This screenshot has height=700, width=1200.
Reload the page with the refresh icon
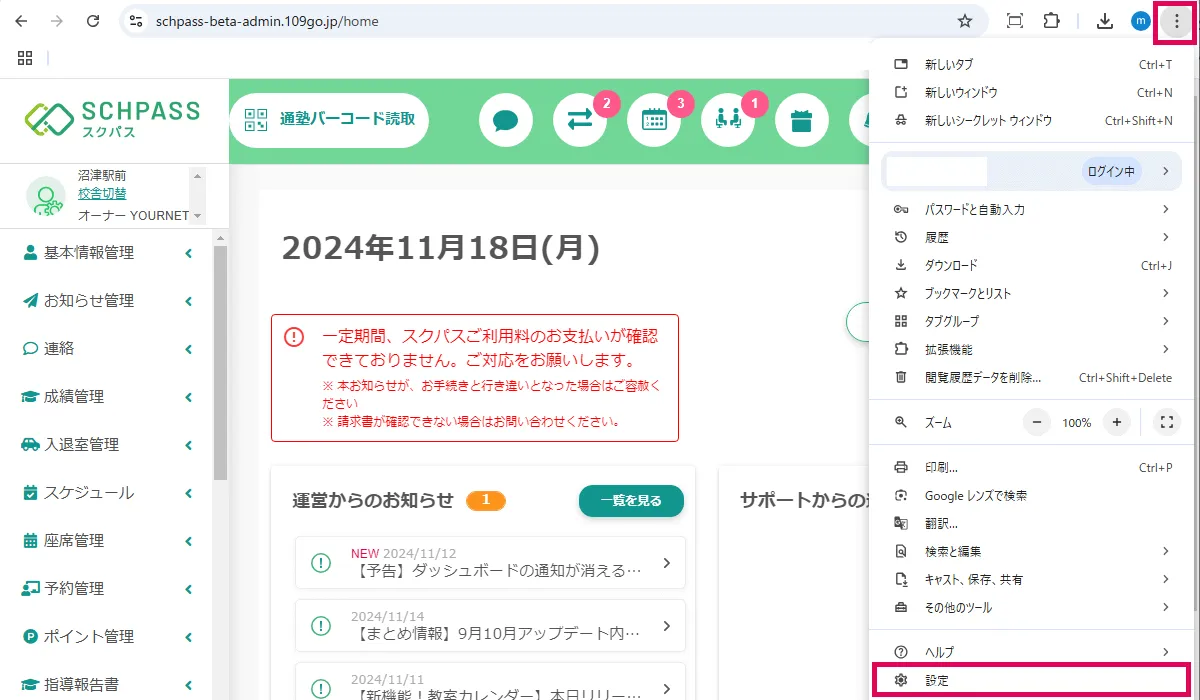pyautogui.click(x=93, y=21)
